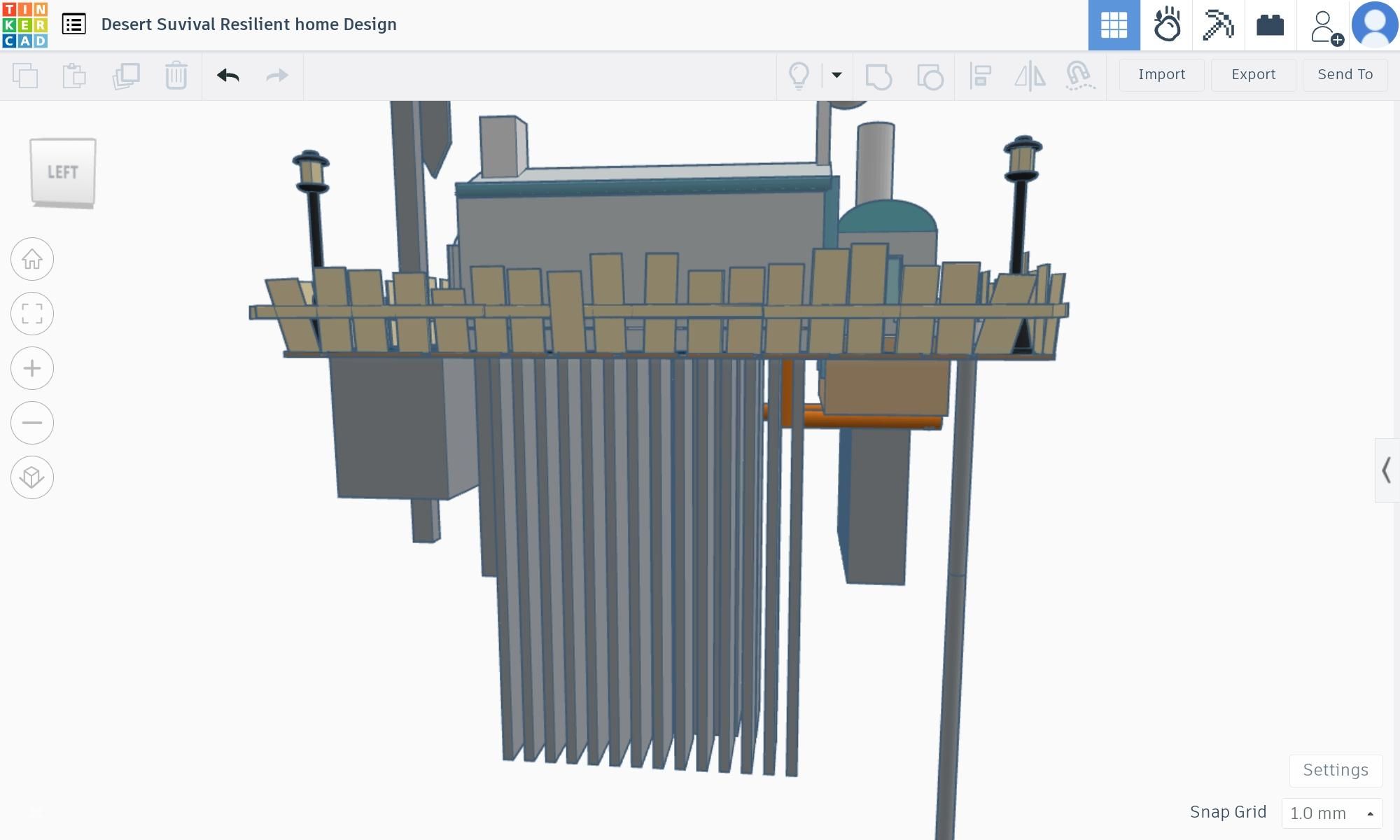Click the Import button
The height and width of the screenshot is (840, 1400).
click(x=1161, y=74)
